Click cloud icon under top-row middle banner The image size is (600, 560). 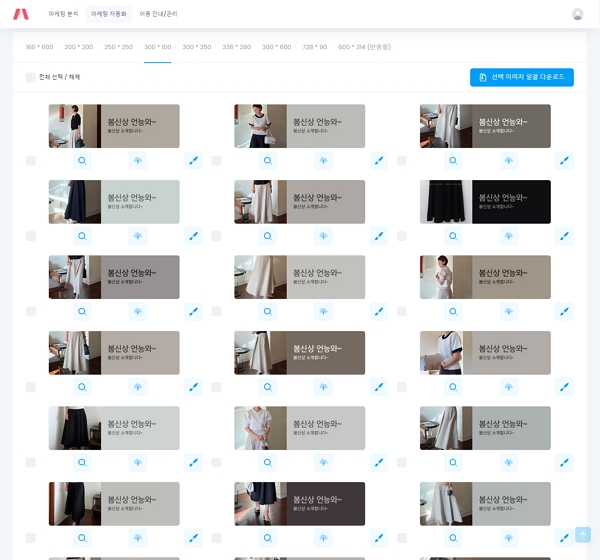tap(323, 160)
